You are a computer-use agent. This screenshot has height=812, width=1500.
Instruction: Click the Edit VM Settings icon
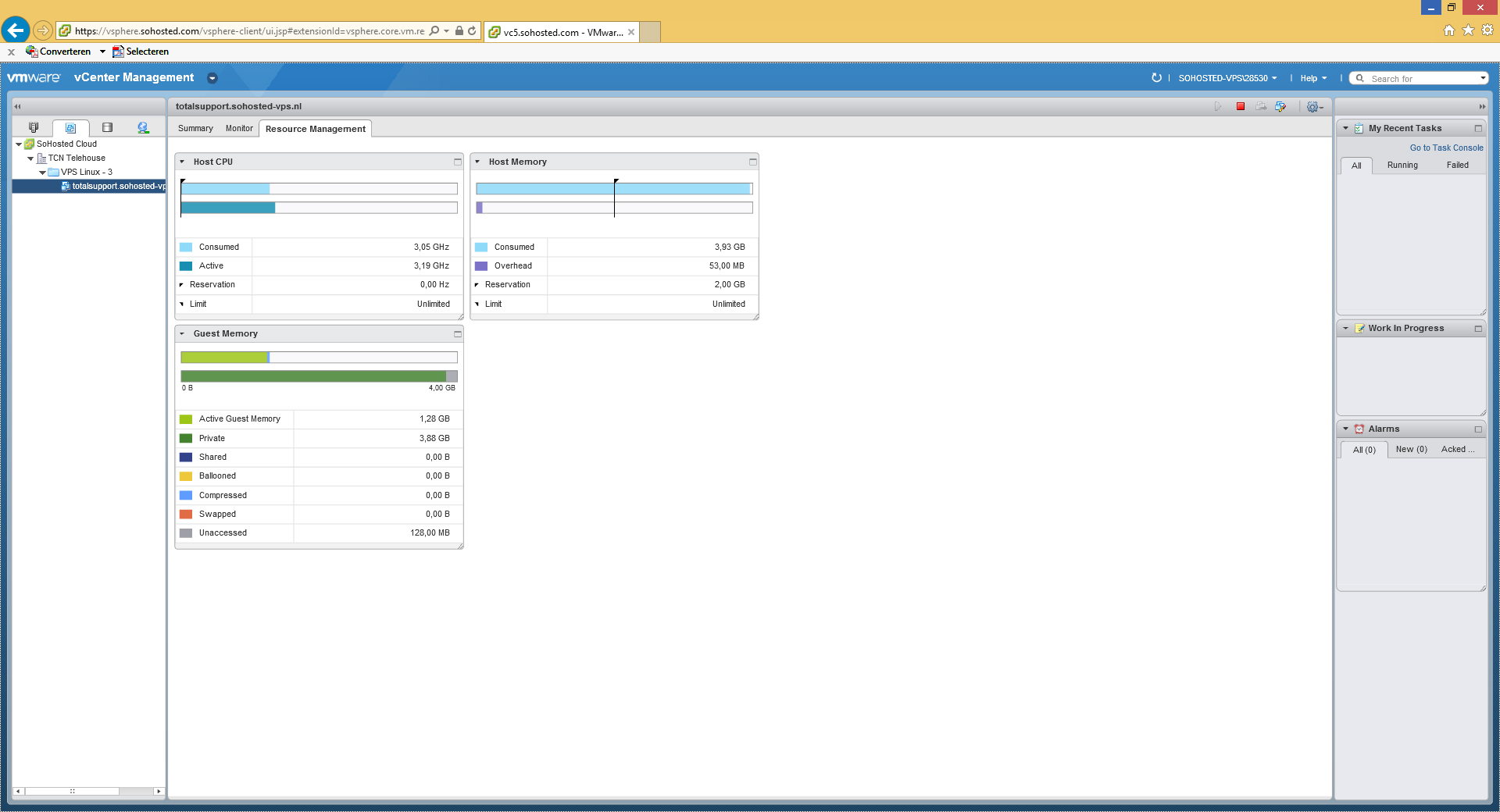click(x=1281, y=106)
